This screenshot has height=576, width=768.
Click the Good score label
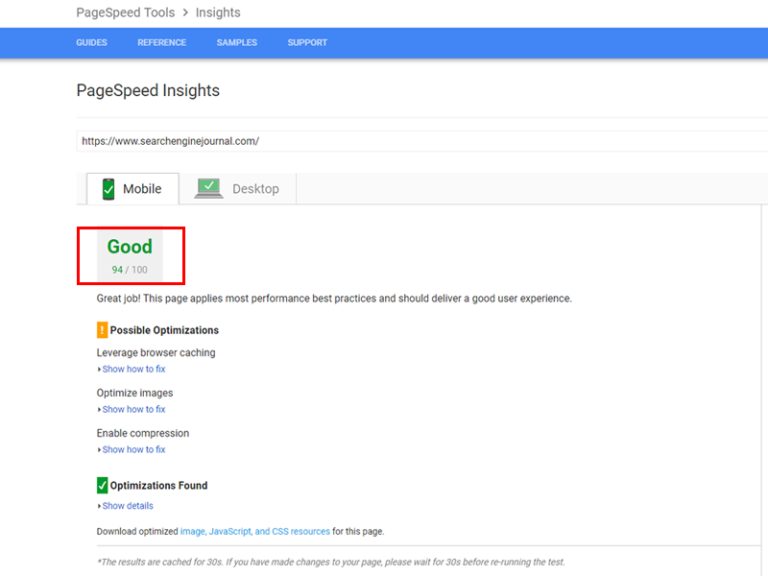click(130, 246)
